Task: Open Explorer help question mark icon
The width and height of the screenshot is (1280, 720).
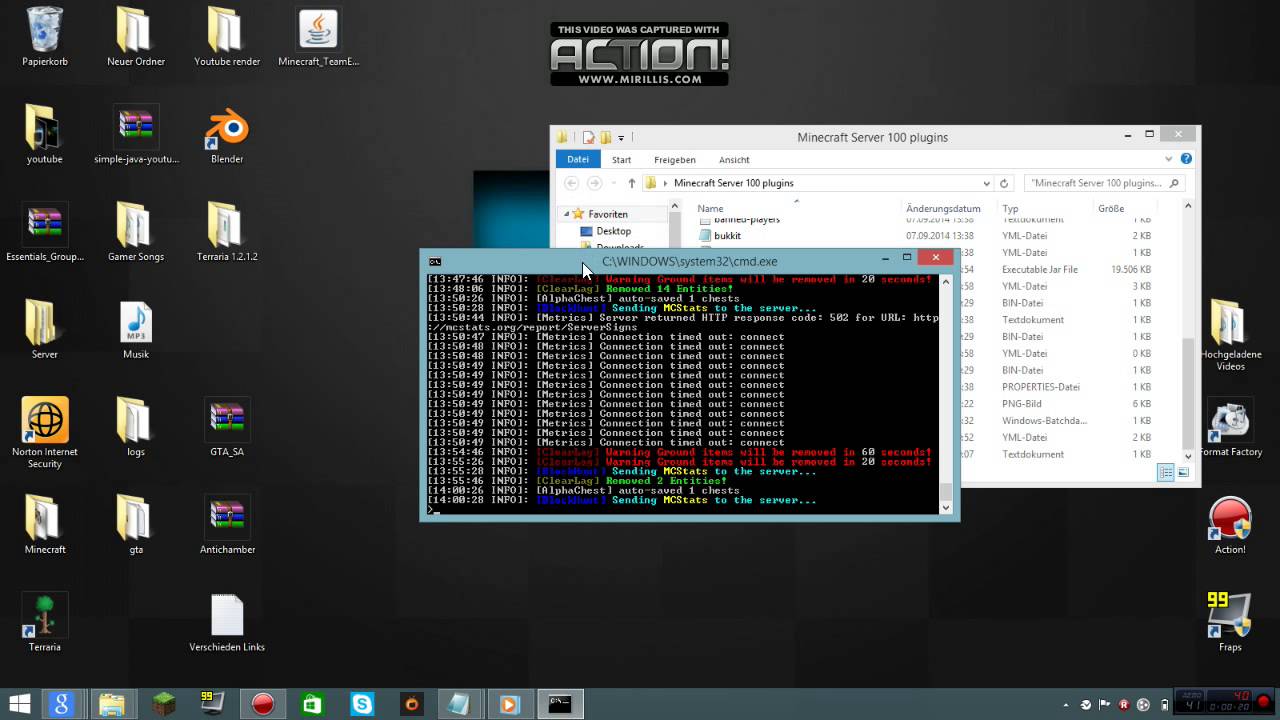Action: (1186, 159)
